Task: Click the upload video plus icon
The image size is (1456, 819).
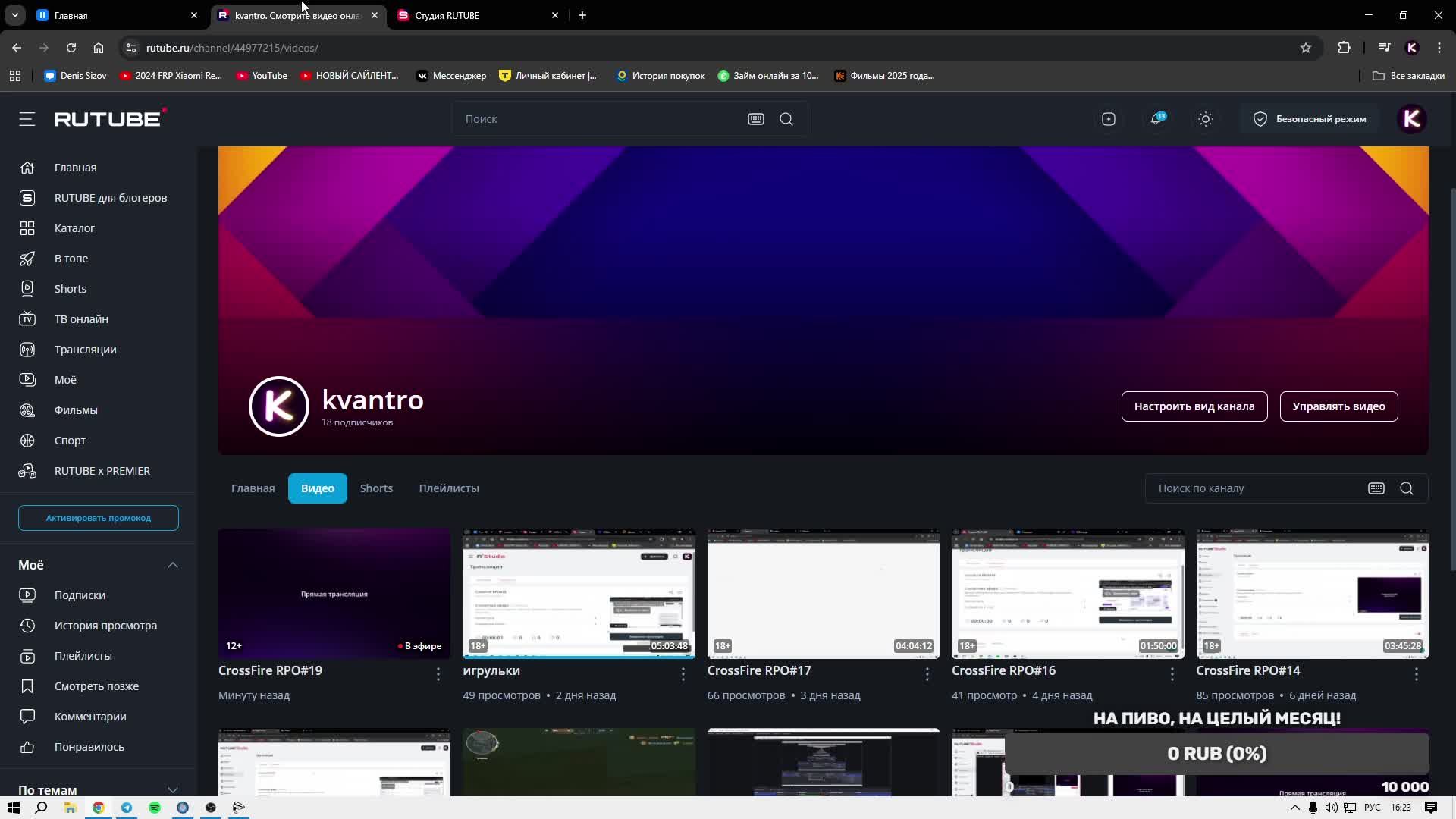Action: [x=1108, y=119]
